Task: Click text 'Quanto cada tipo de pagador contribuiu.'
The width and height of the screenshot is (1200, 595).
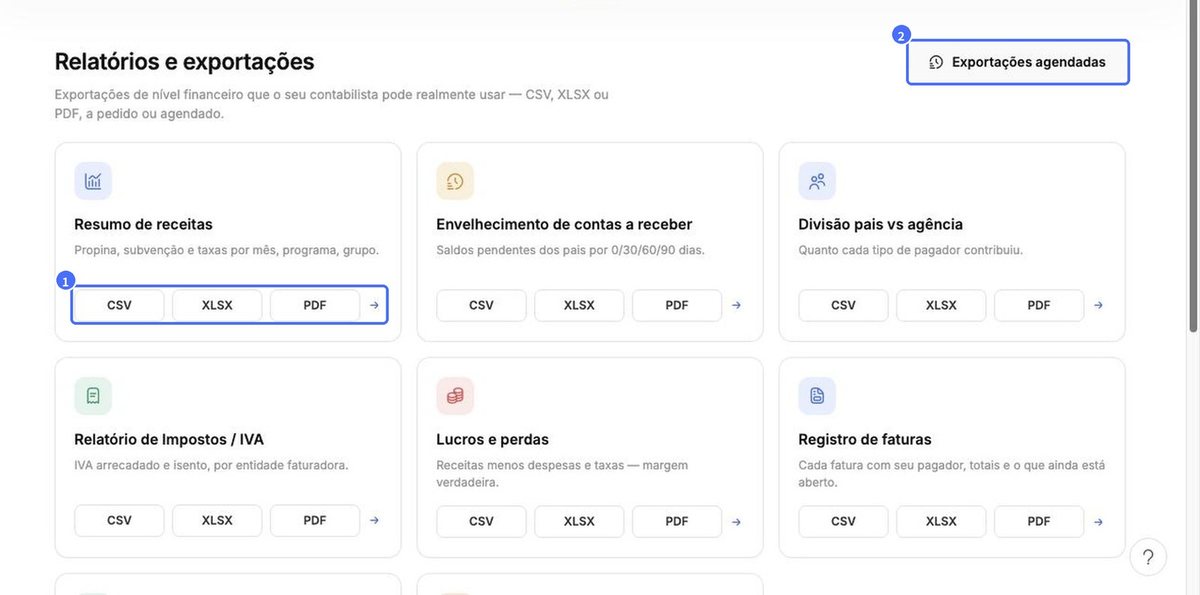Action: [x=910, y=250]
